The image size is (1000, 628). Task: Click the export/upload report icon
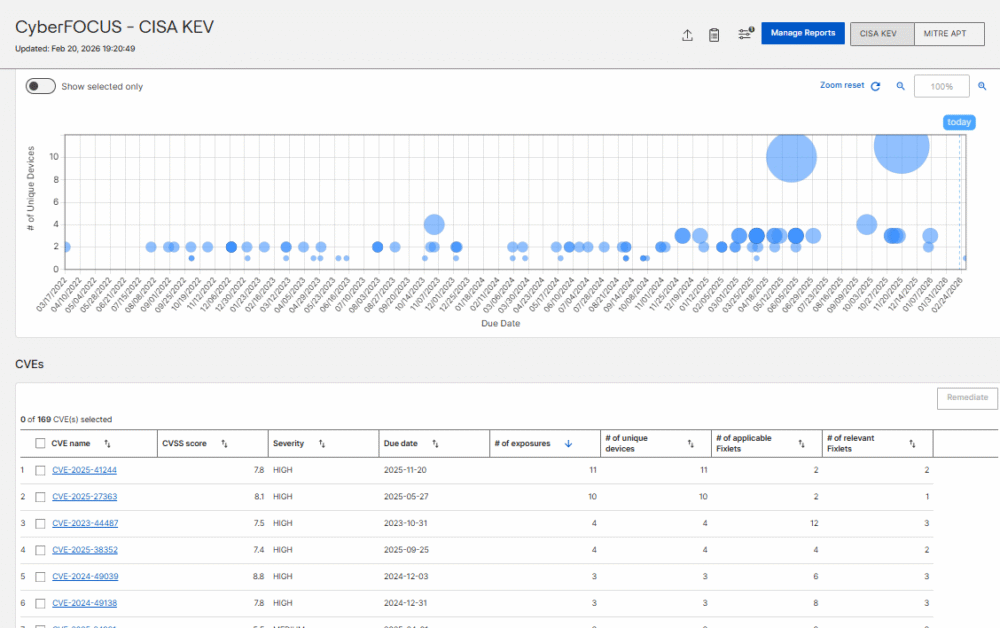(687, 35)
